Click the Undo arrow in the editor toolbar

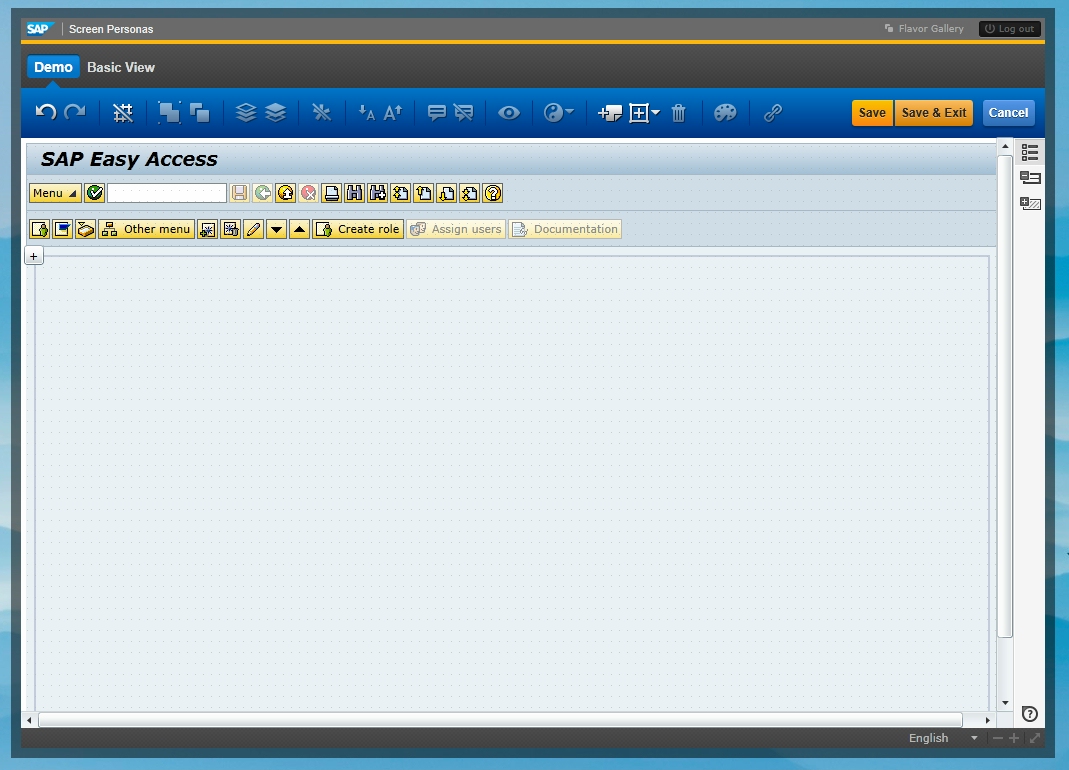tap(46, 112)
